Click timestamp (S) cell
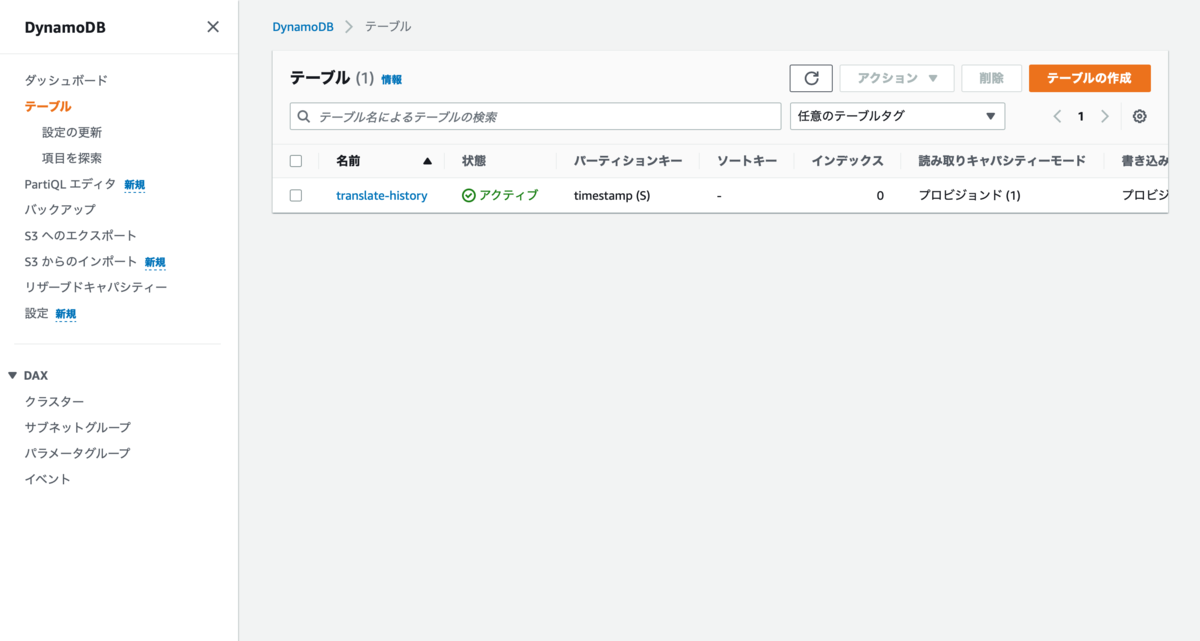 click(x=612, y=196)
